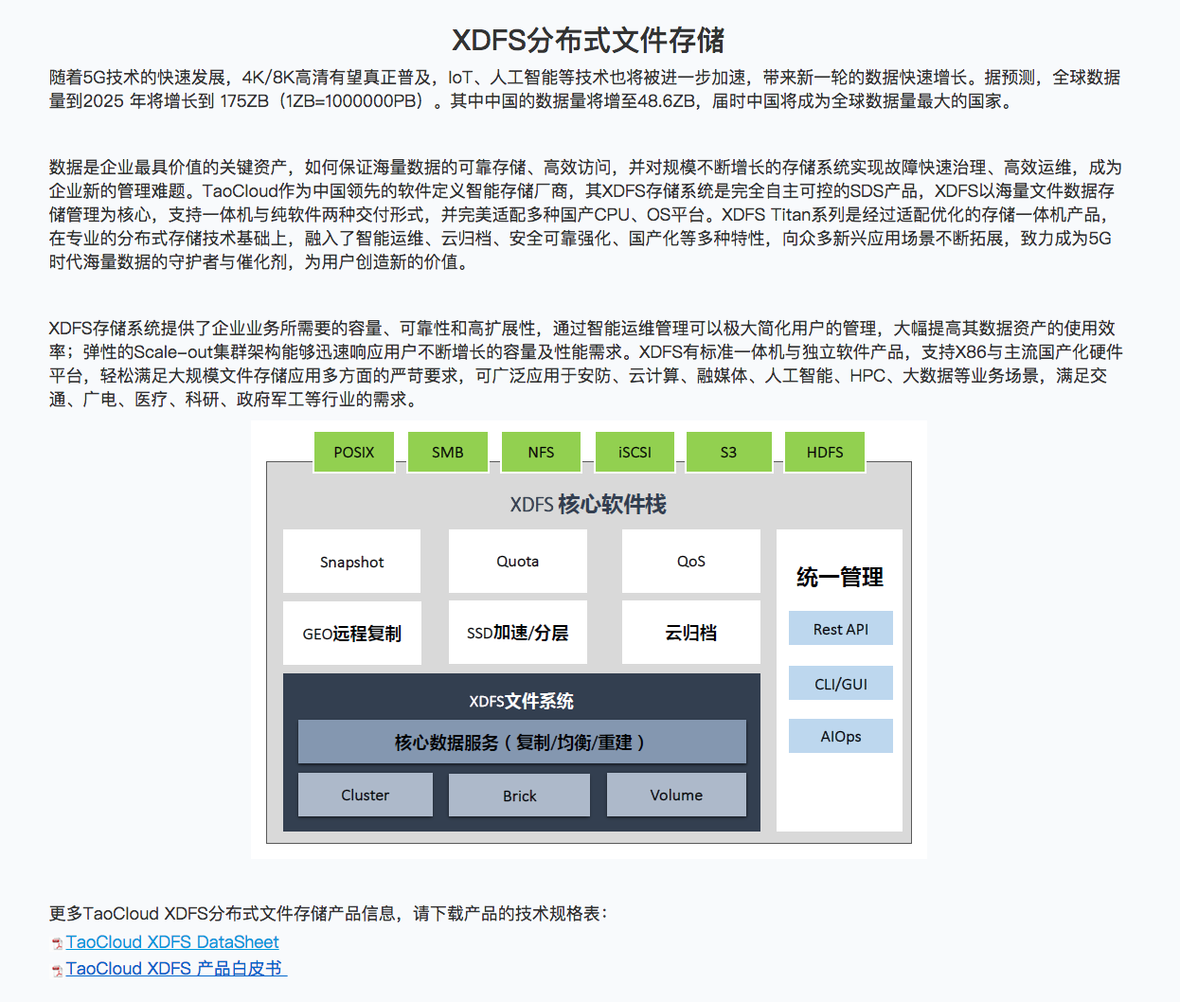Viewport: 1180px width, 1002px height.
Task: Click the 核心数据服务（复制/均衡/重建）bar
Action: tap(522, 742)
